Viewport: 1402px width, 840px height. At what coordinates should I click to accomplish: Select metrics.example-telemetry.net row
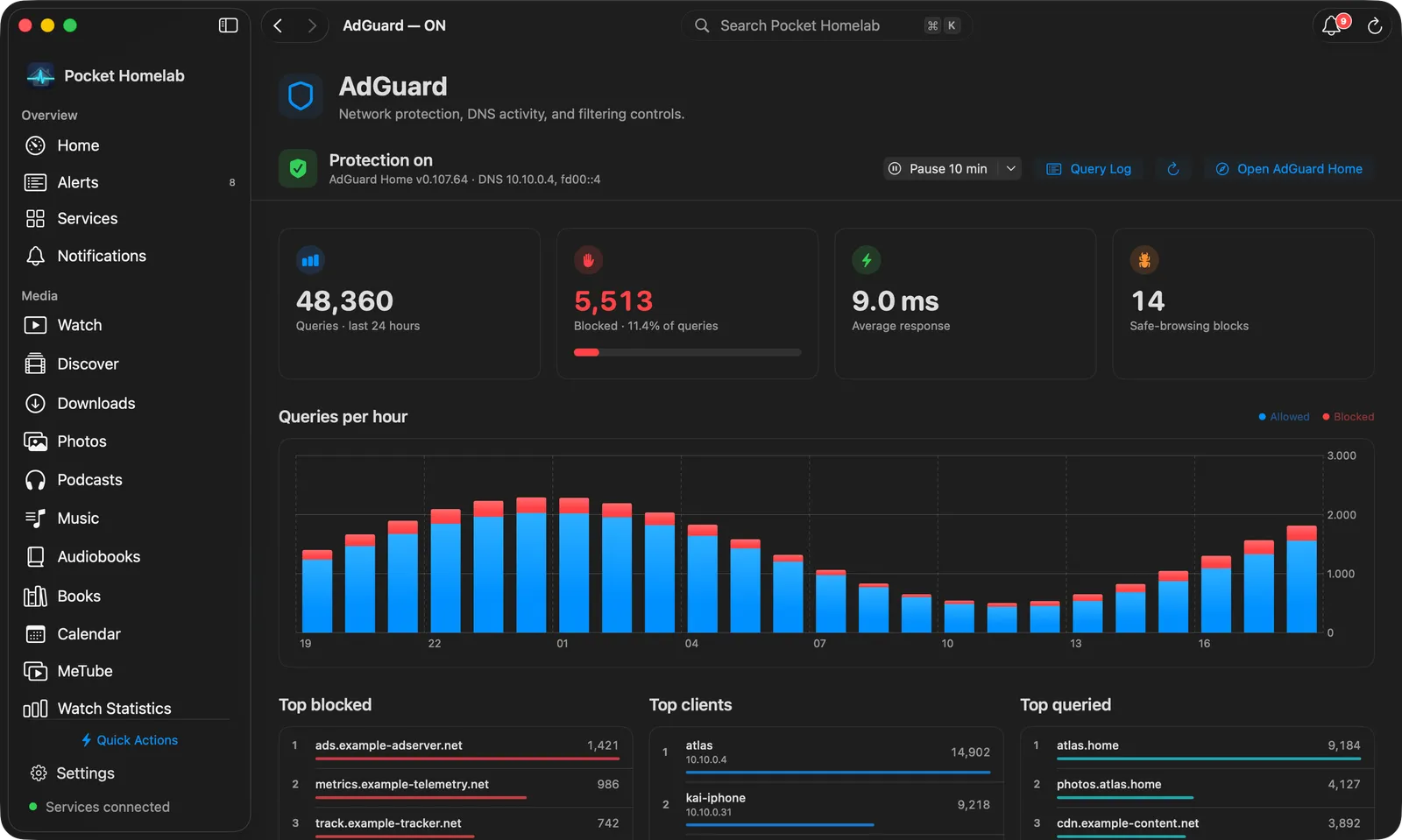point(456,787)
